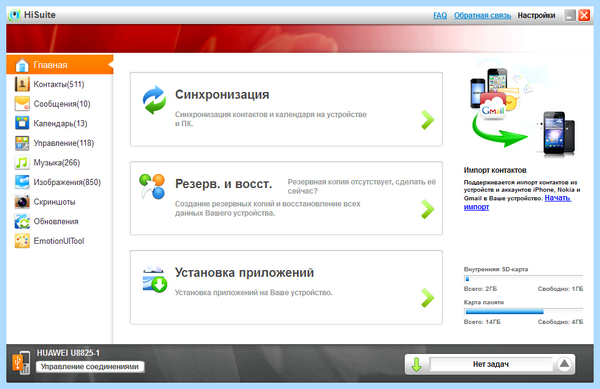The image size is (600, 389).
Task: Launch EmotionUITool from sidebar
Action: (x=59, y=241)
